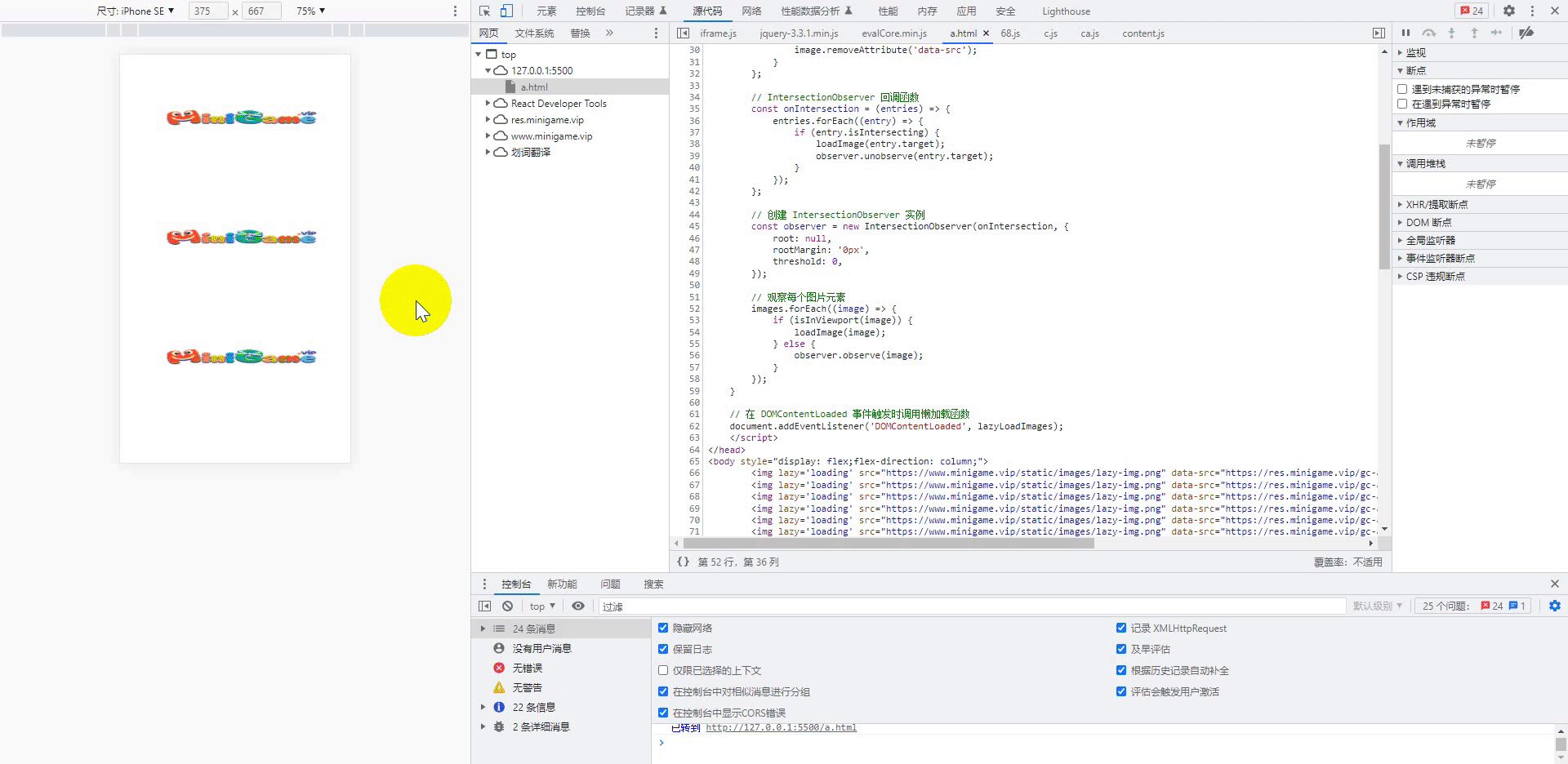
Task: Select the a.html file in the tree
Action: click(534, 87)
